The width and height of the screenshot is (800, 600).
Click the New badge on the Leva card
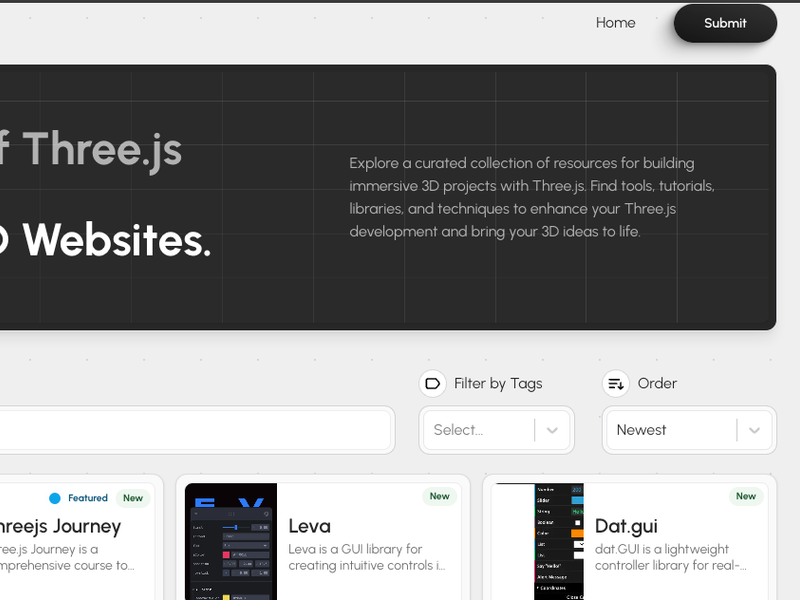(x=439, y=496)
